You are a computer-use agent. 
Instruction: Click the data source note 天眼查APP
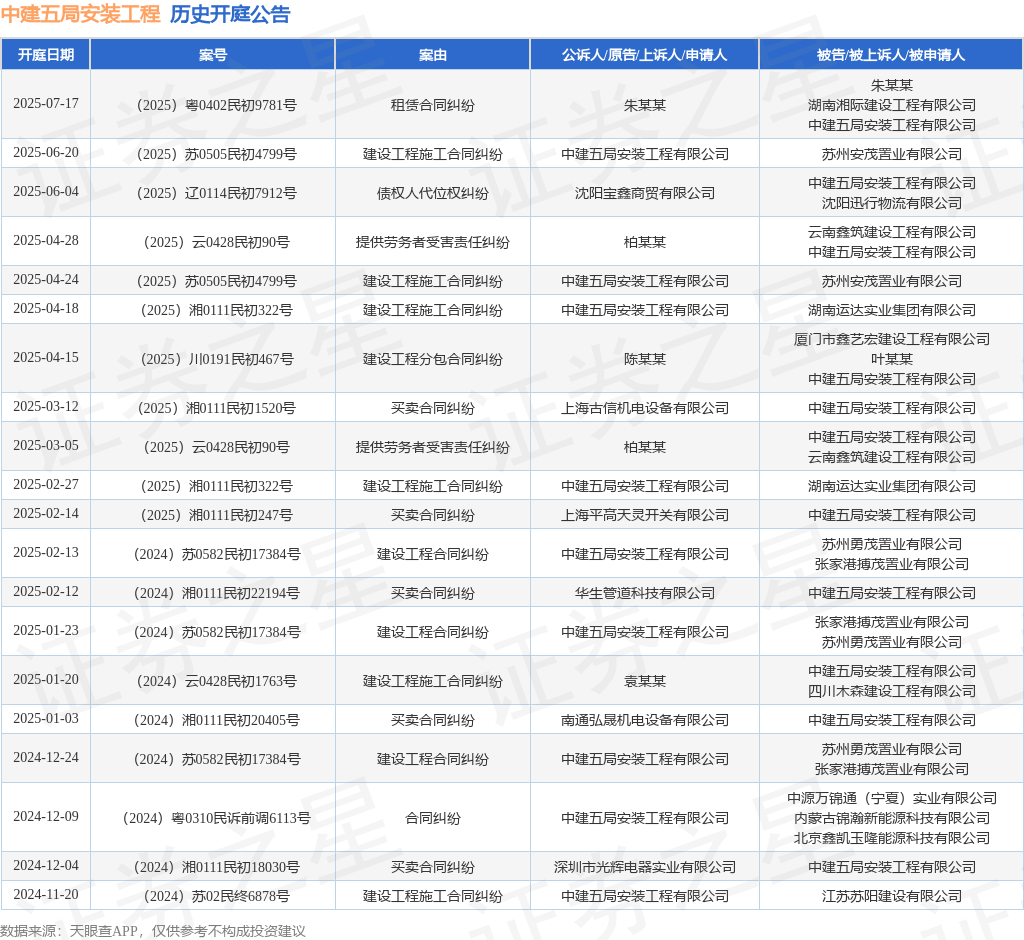pos(103,931)
